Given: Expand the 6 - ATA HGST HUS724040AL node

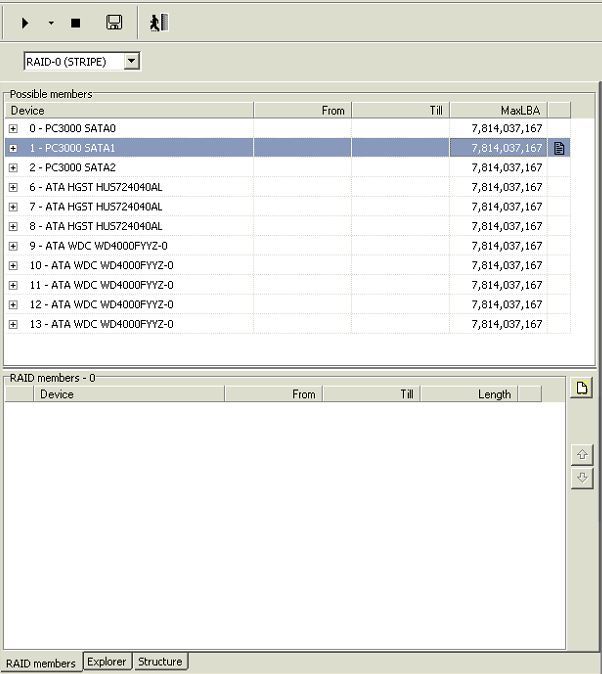Looking at the screenshot, I should (x=13, y=187).
